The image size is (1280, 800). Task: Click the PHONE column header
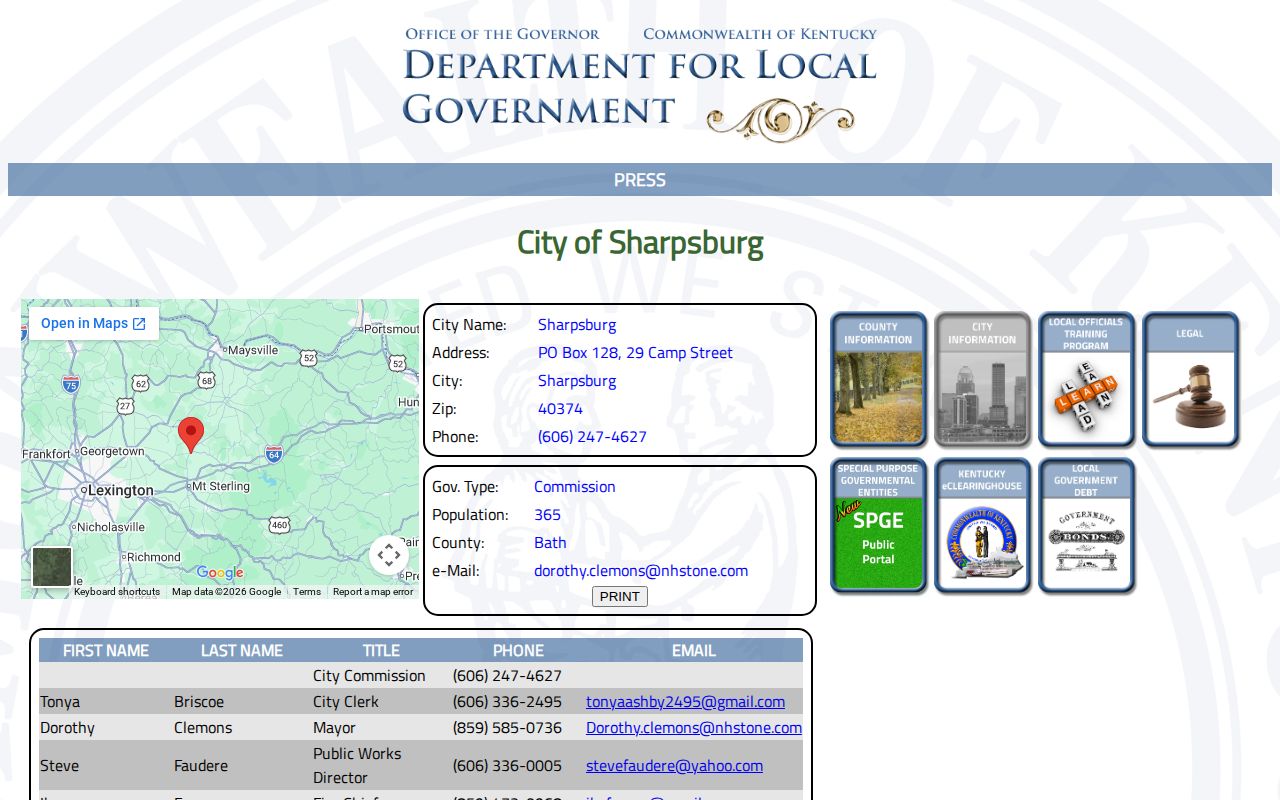pos(518,650)
